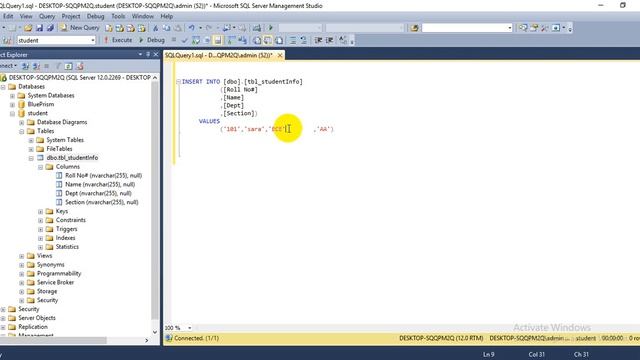
Task: Open the Debug menu
Action: (x=96, y=16)
